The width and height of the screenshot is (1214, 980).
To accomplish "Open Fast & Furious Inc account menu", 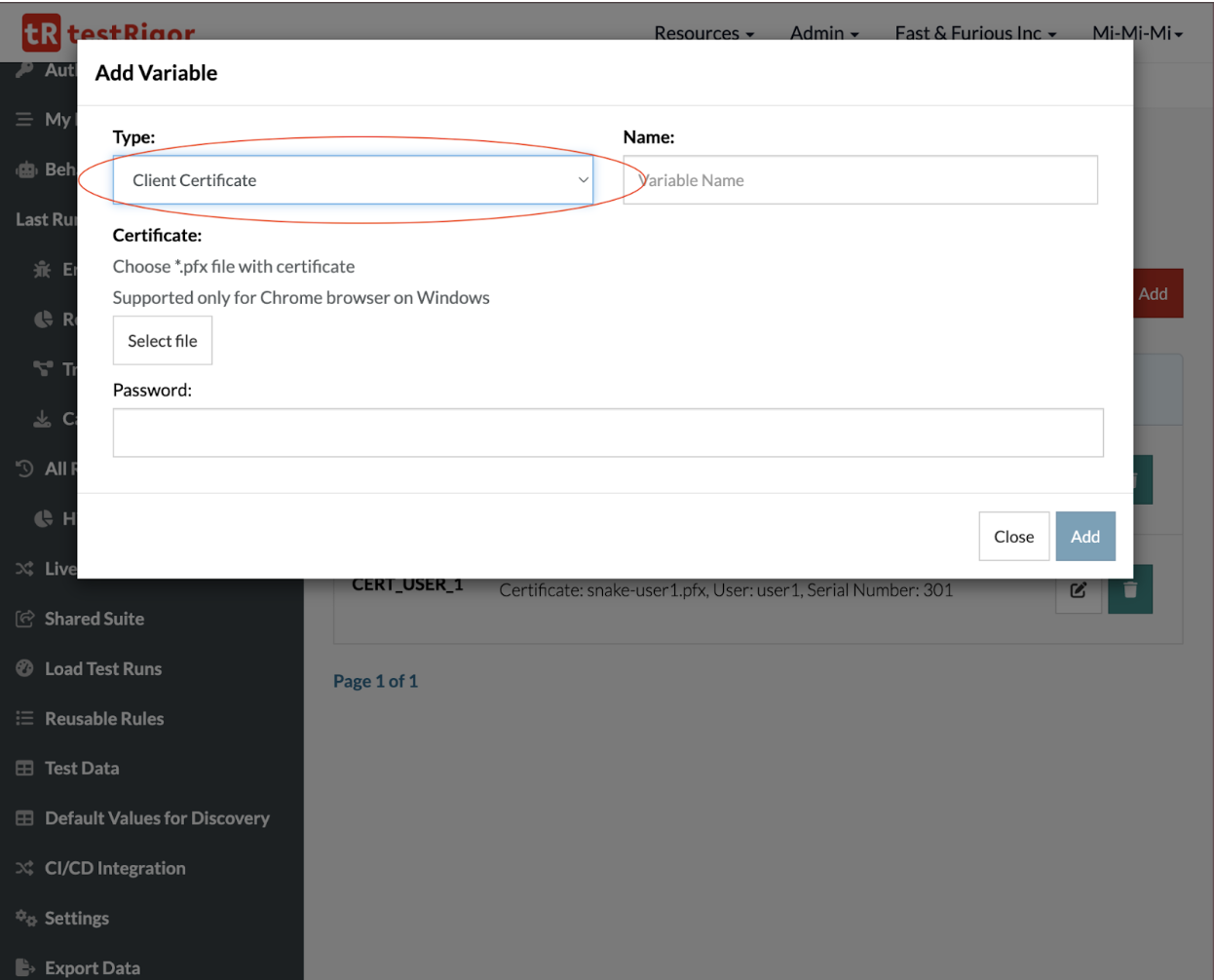I will [975, 33].
